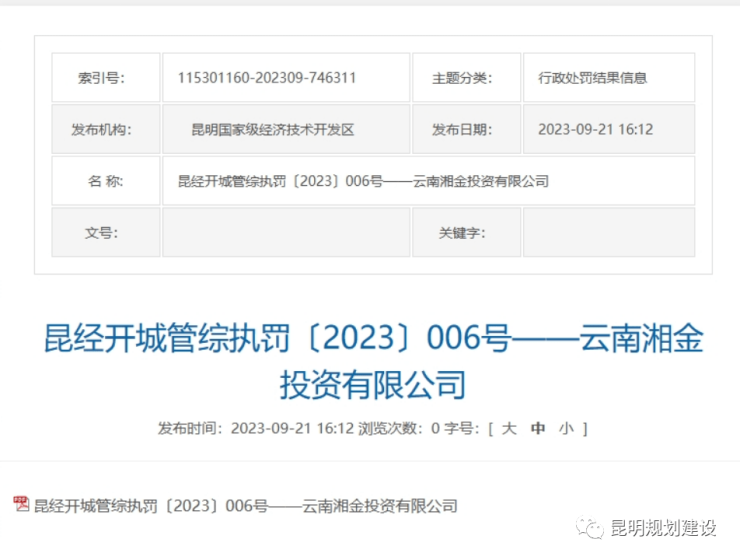Set font size to 中
Image resolution: width=740 pixels, height=560 pixels.
(x=538, y=428)
